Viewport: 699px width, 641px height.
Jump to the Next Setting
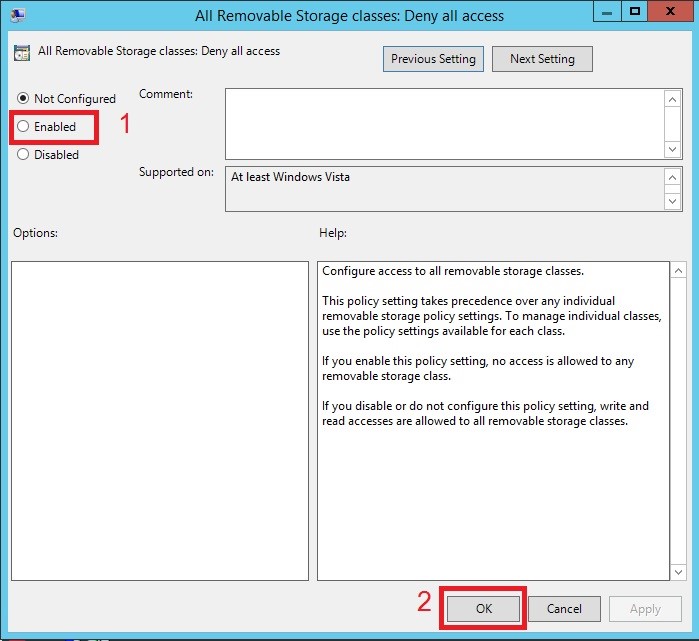tap(542, 59)
